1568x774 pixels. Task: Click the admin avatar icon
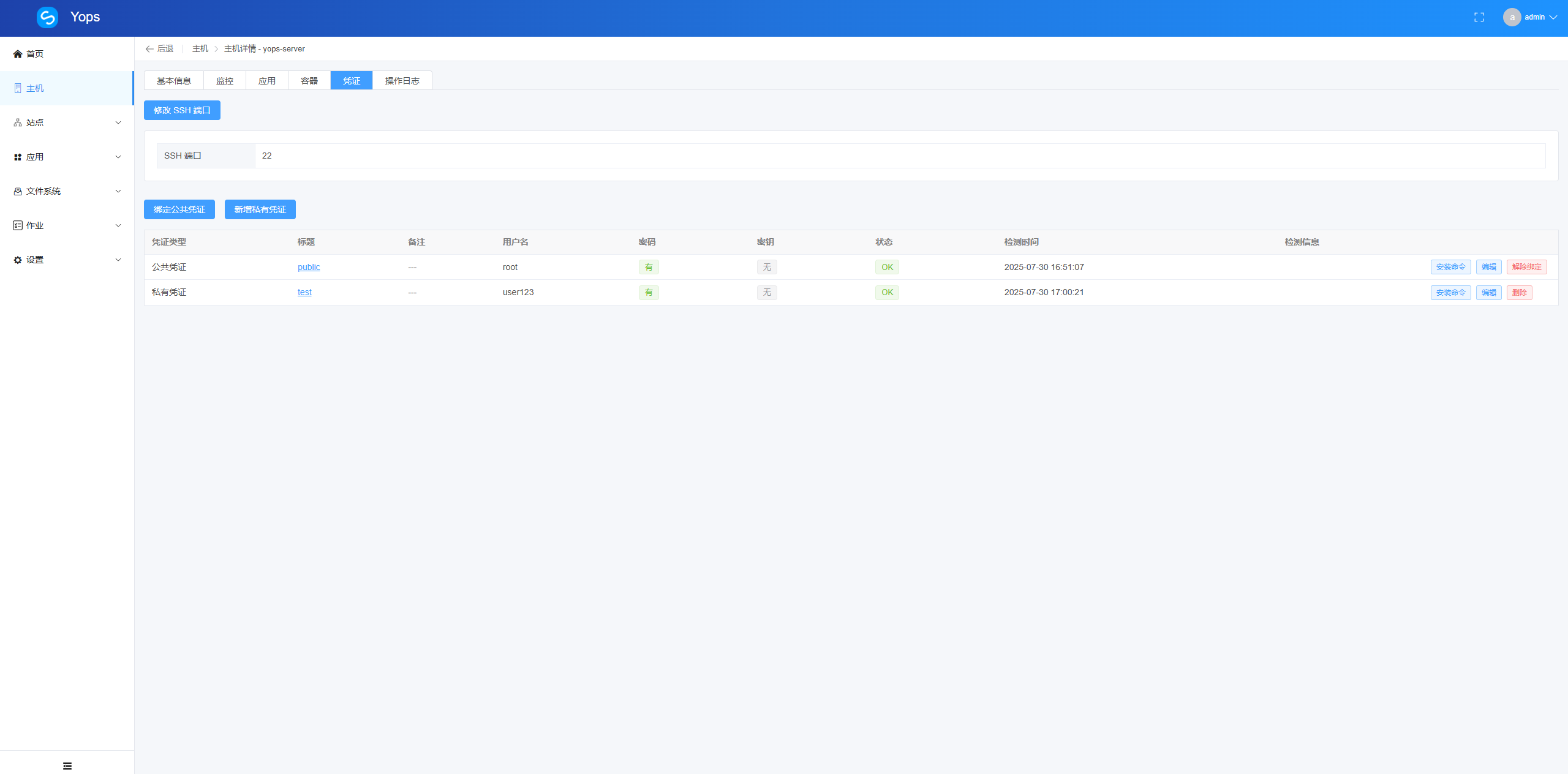click(x=1512, y=17)
